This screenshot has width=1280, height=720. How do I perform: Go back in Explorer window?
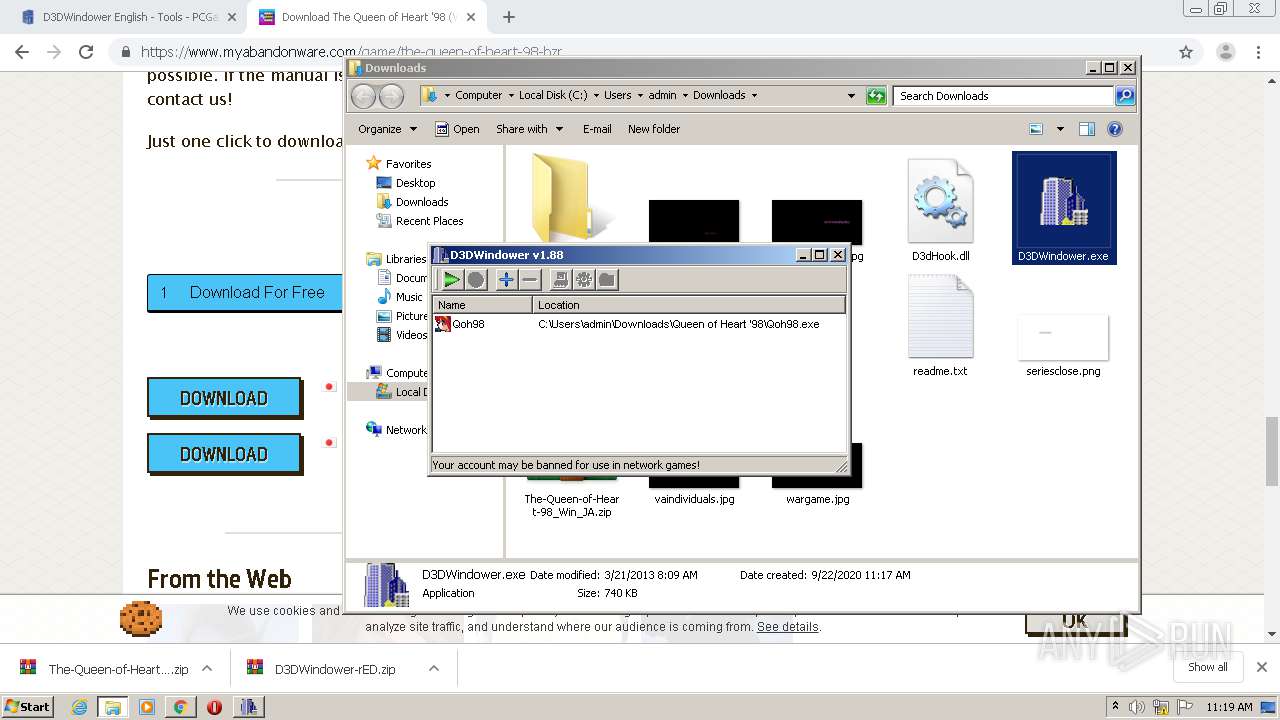(x=364, y=96)
